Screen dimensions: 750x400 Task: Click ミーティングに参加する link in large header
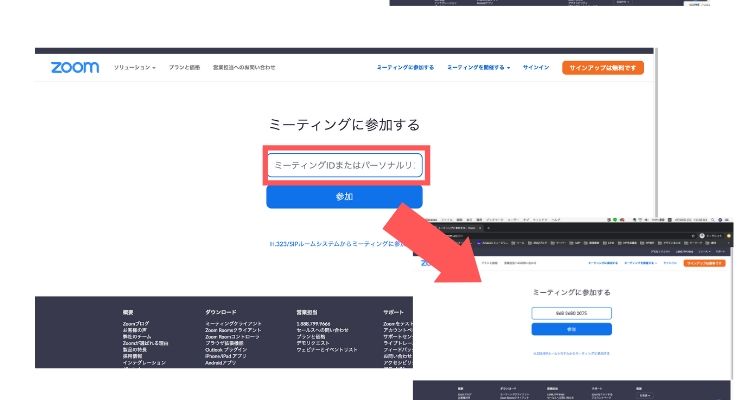pos(406,67)
